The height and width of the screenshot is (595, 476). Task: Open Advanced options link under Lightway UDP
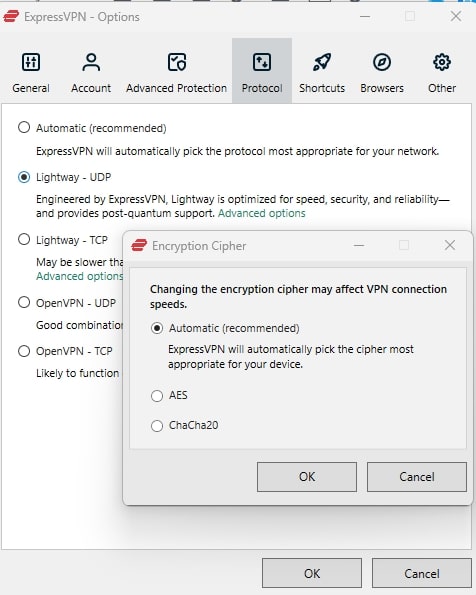click(262, 213)
